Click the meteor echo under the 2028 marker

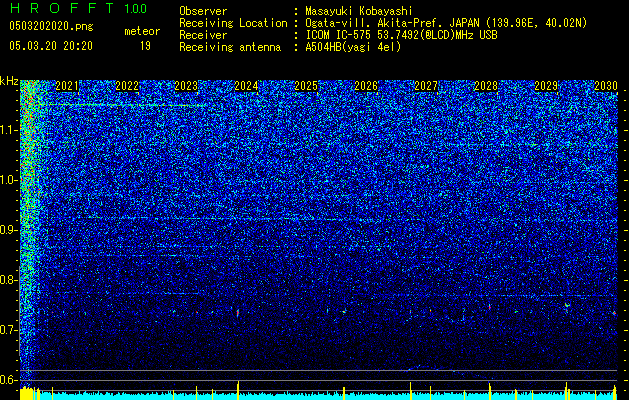(490, 307)
